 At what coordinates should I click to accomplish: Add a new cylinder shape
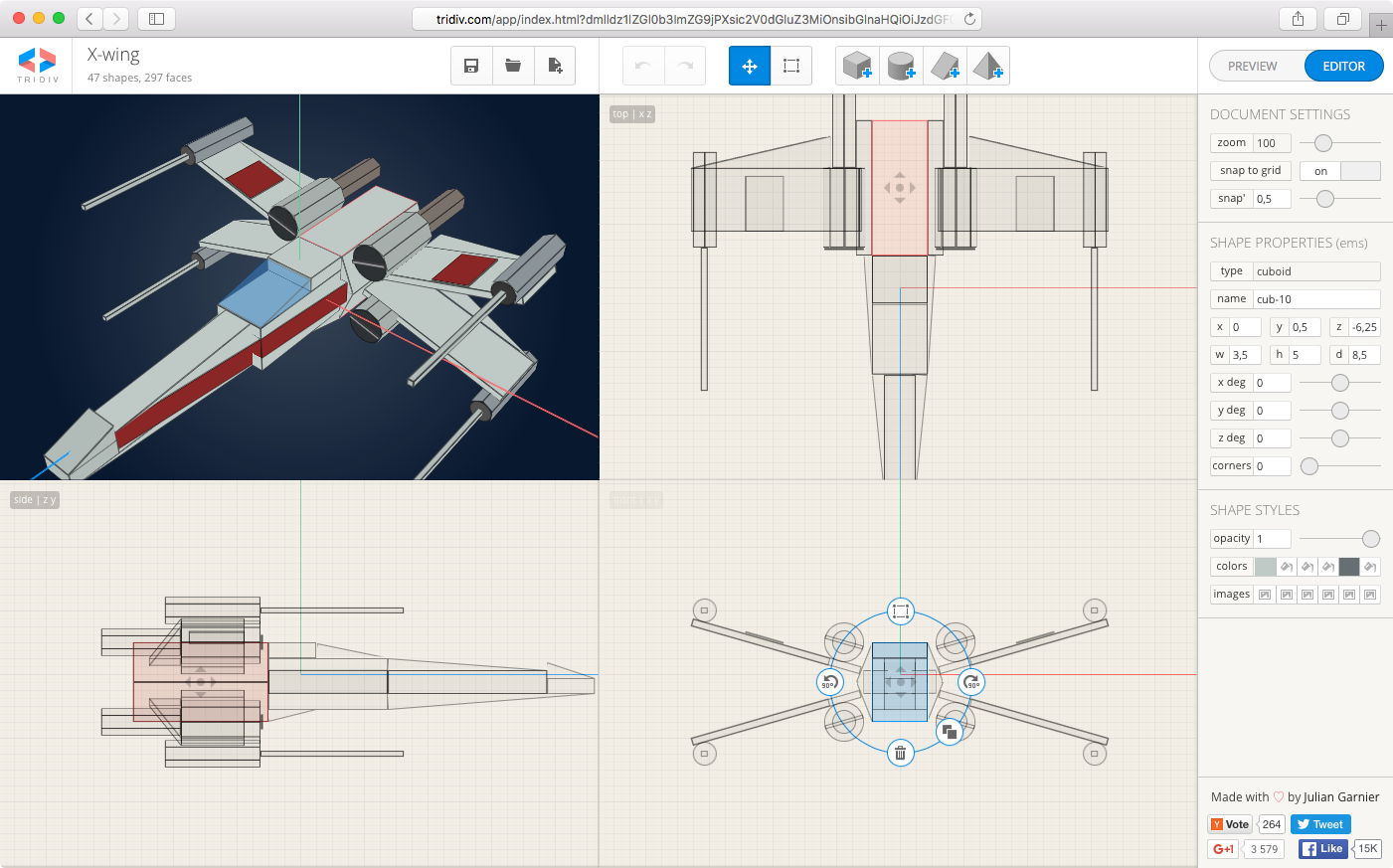point(901,66)
